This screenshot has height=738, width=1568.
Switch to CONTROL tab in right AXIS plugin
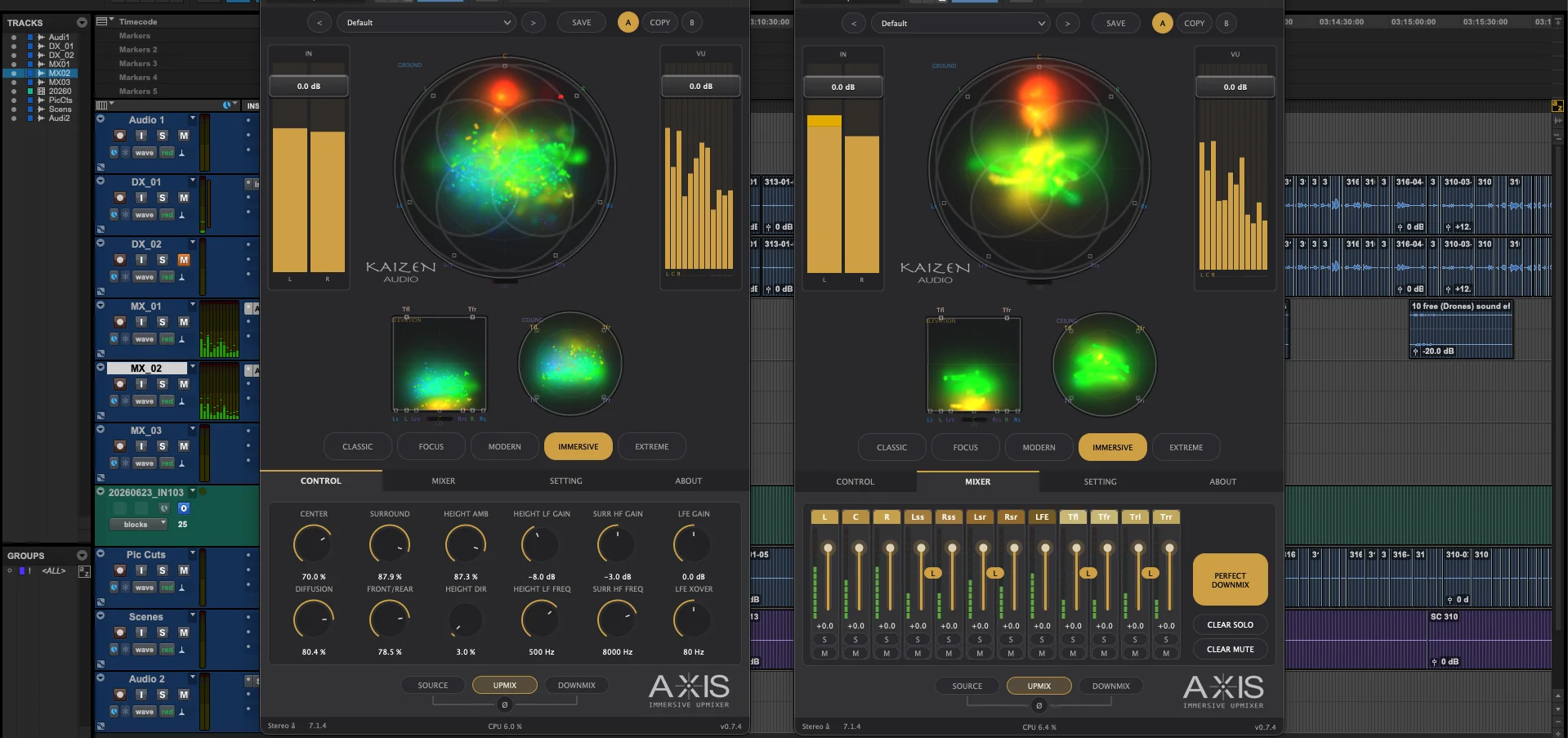click(x=855, y=481)
